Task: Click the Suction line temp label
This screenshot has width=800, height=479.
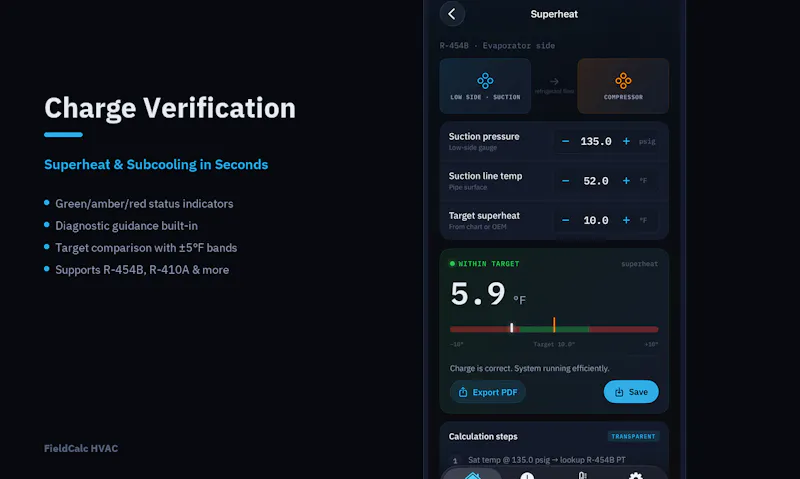Action: tap(485, 176)
